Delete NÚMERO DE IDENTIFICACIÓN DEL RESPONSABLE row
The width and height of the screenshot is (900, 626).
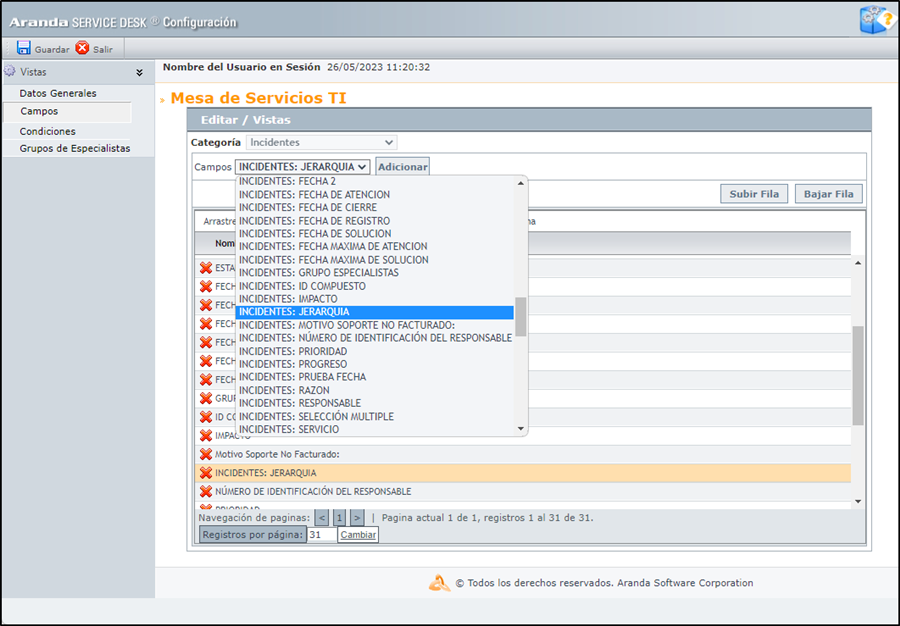(205, 491)
